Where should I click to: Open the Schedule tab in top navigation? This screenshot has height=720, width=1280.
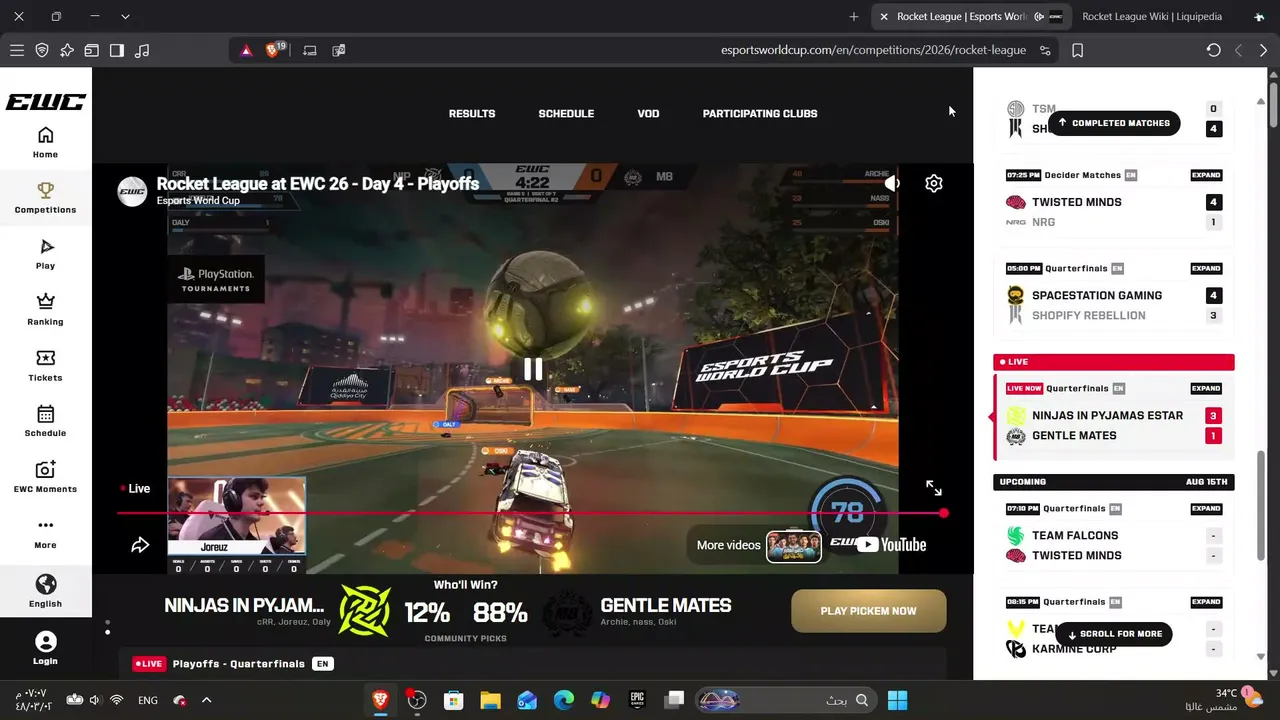[x=566, y=114]
